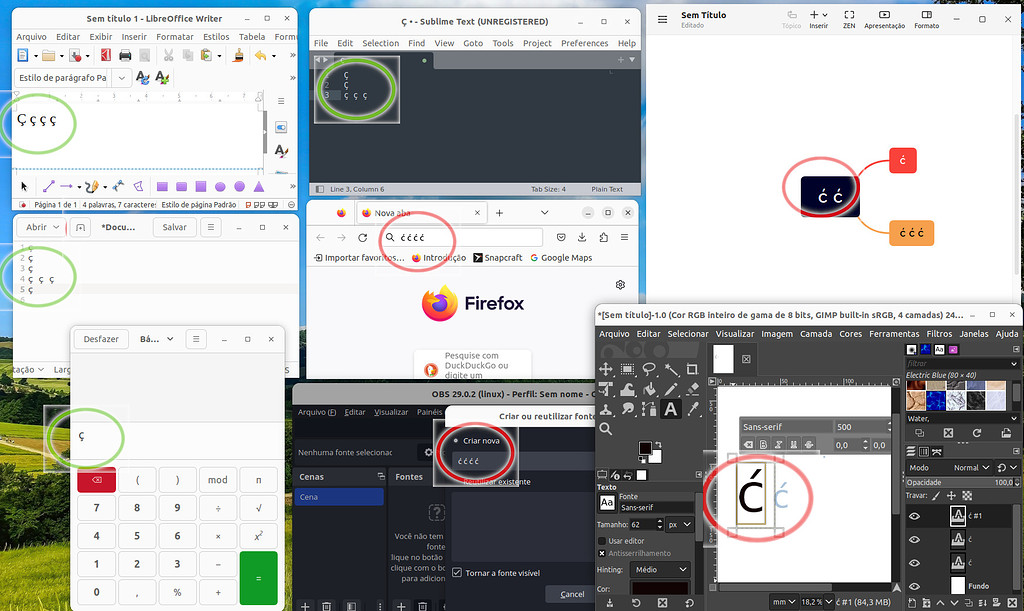The width and height of the screenshot is (1024, 611).
Task: Open the Hinting Médio dropdown in GIMP
Action: click(x=658, y=570)
